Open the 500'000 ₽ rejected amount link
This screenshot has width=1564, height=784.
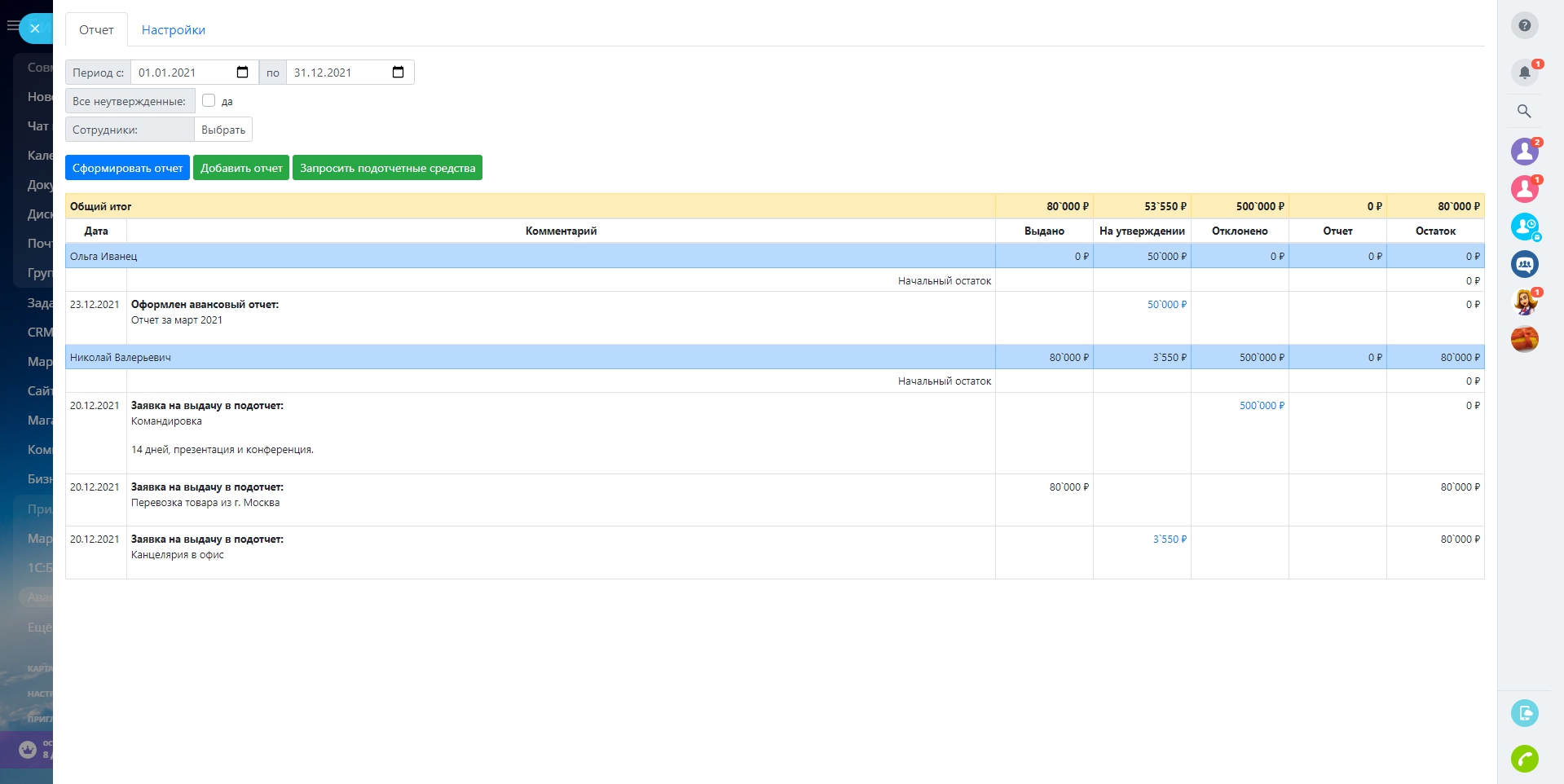(x=1261, y=406)
